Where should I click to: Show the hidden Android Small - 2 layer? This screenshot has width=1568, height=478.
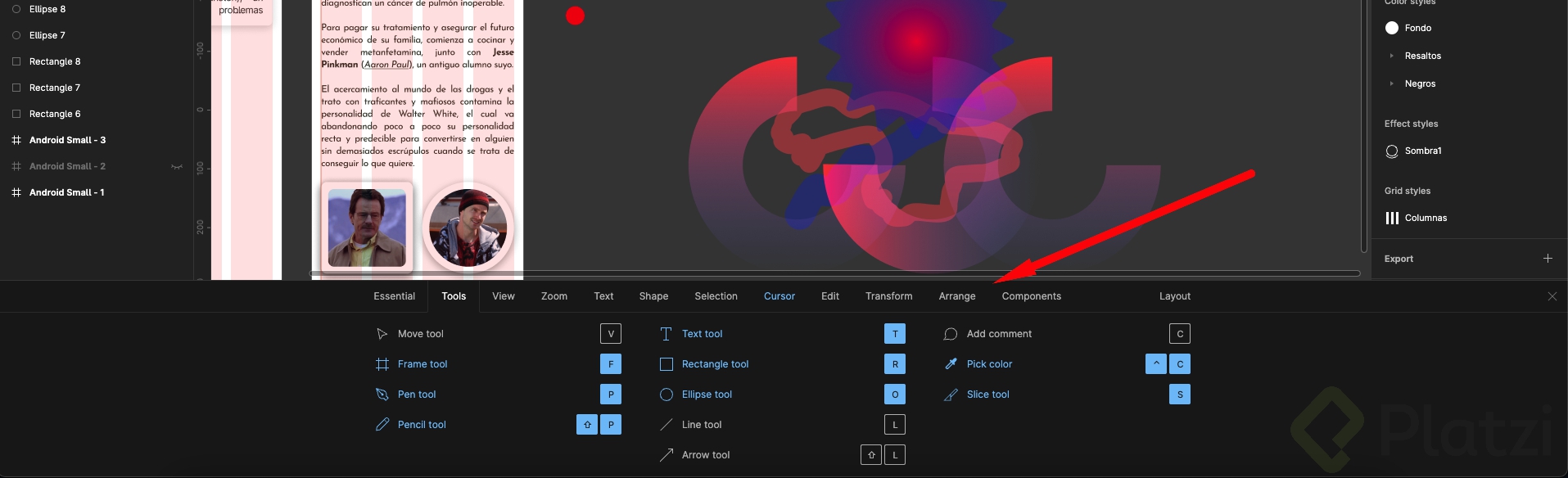[176, 166]
